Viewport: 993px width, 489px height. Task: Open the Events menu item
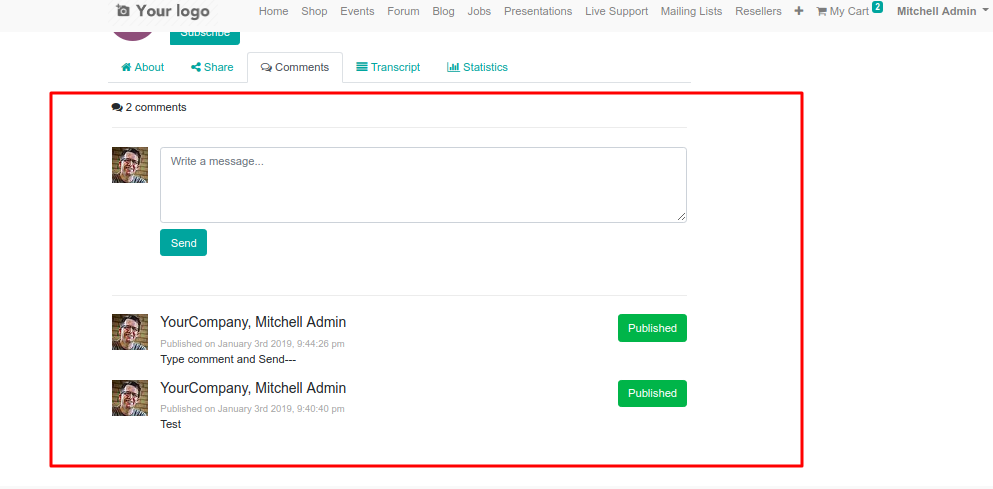click(357, 11)
